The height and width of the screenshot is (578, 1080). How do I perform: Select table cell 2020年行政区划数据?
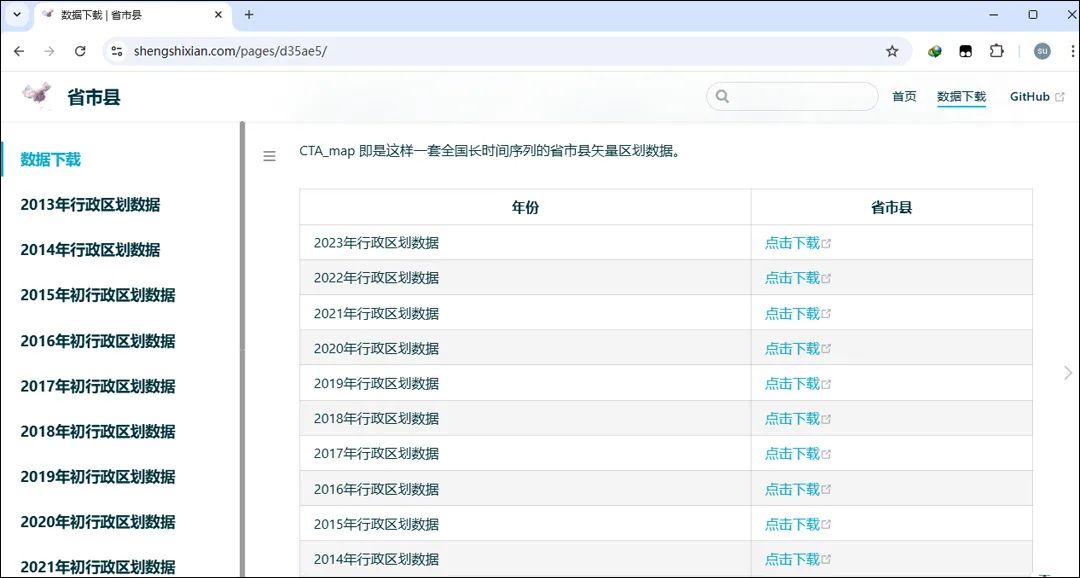(x=525, y=349)
